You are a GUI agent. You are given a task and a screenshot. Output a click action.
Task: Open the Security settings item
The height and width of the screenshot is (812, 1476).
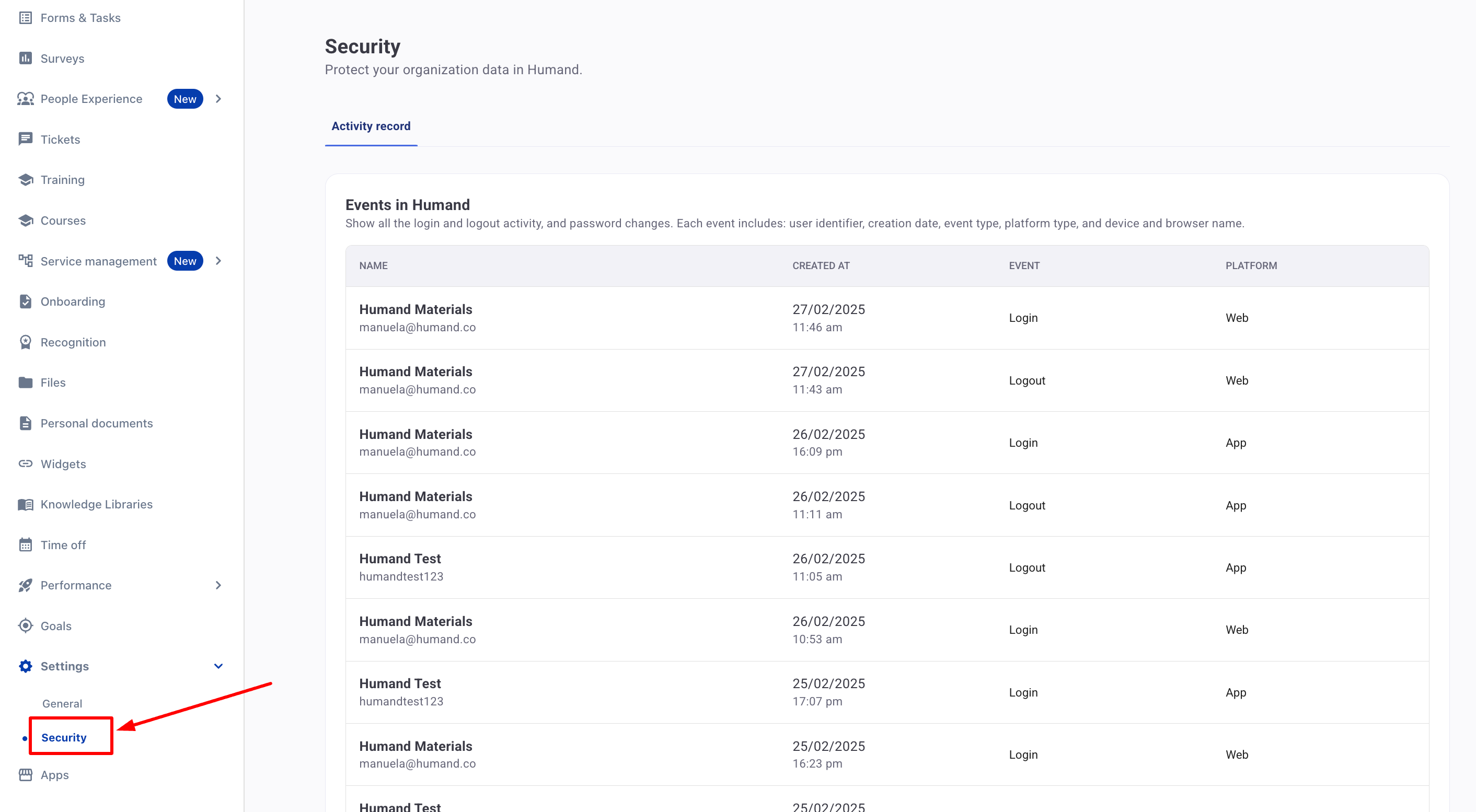click(x=64, y=737)
